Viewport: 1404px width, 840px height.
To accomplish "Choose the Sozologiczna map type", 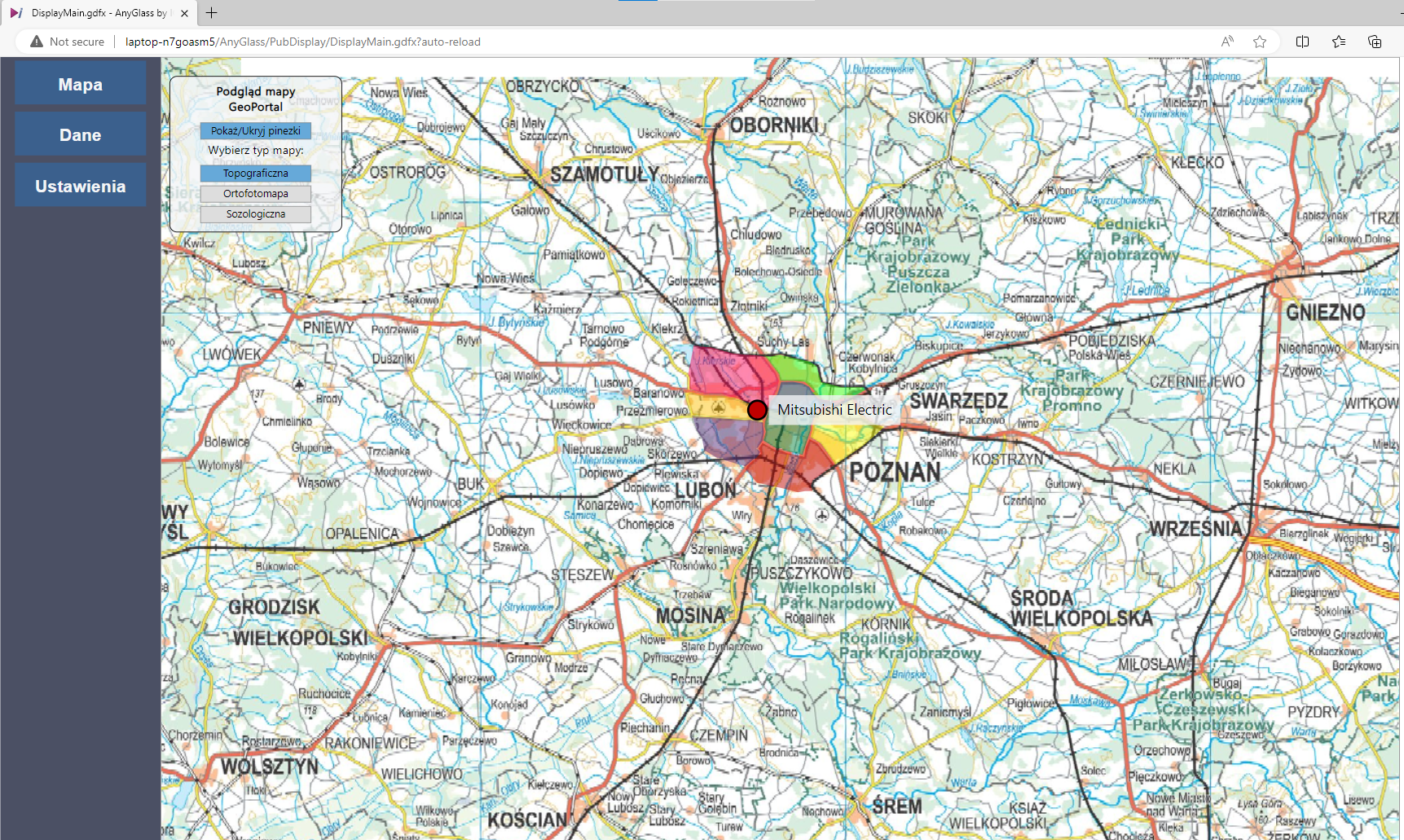I will tap(256, 214).
